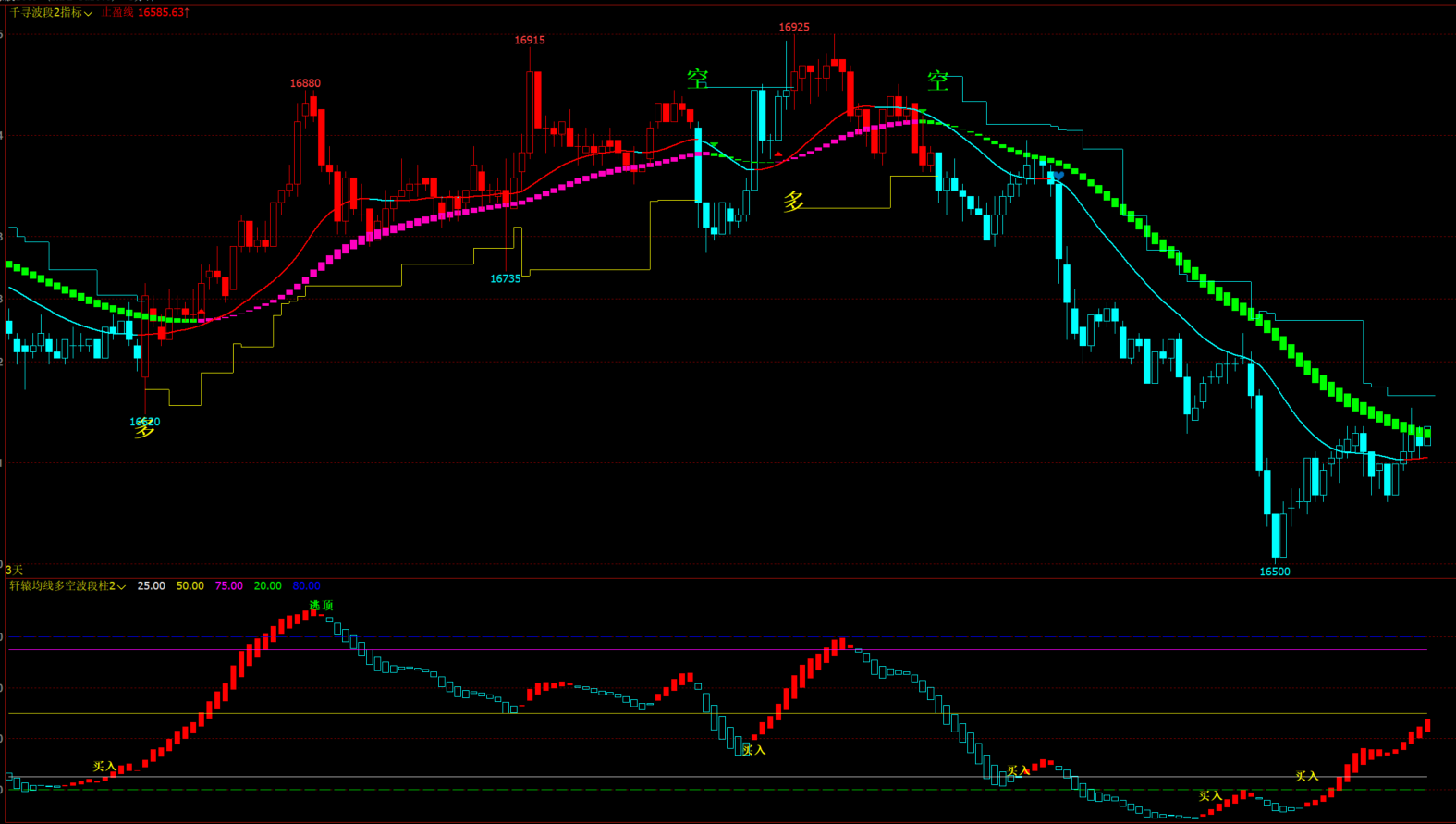Select the white 25.00 parameter value
This screenshot has height=824, width=1456.
[151, 586]
